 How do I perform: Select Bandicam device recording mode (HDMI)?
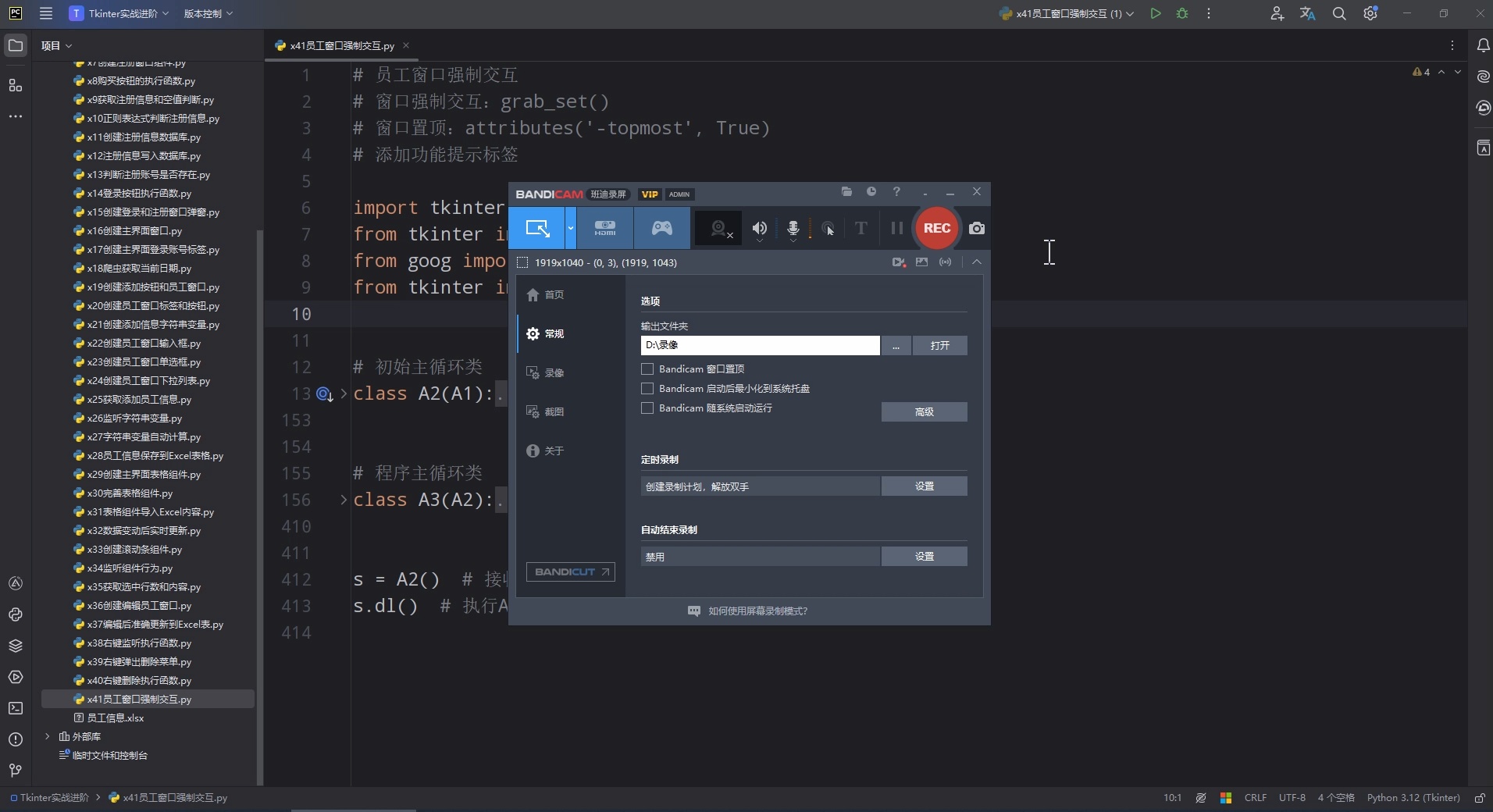click(x=605, y=228)
